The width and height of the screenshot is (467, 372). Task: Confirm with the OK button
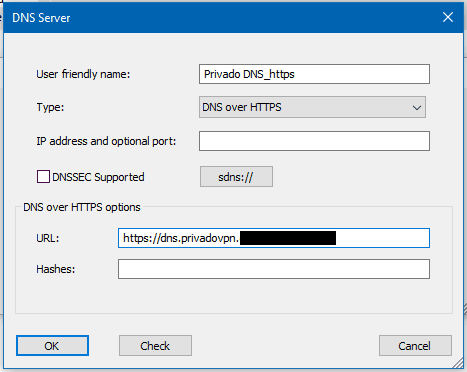click(x=52, y=346)
